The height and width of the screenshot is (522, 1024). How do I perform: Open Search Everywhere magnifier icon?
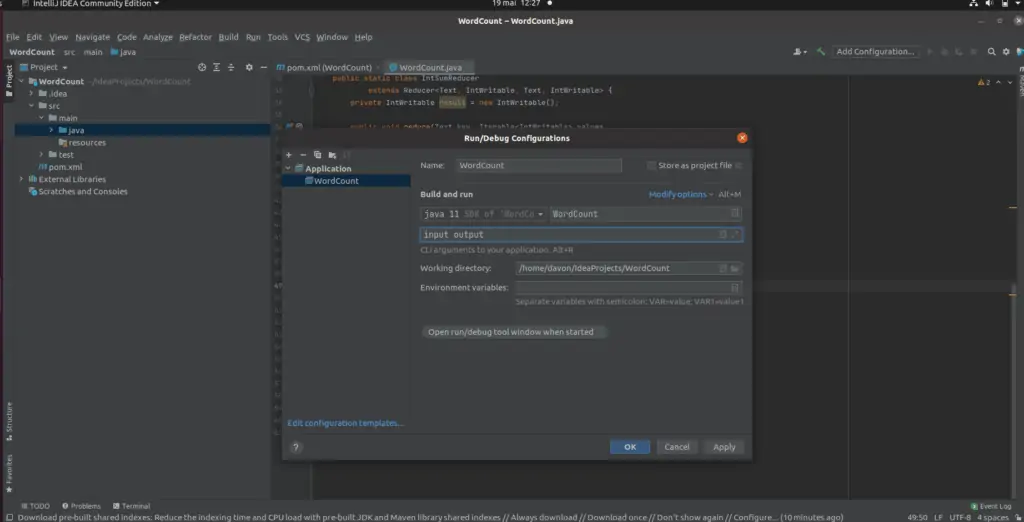coord(992,52)
